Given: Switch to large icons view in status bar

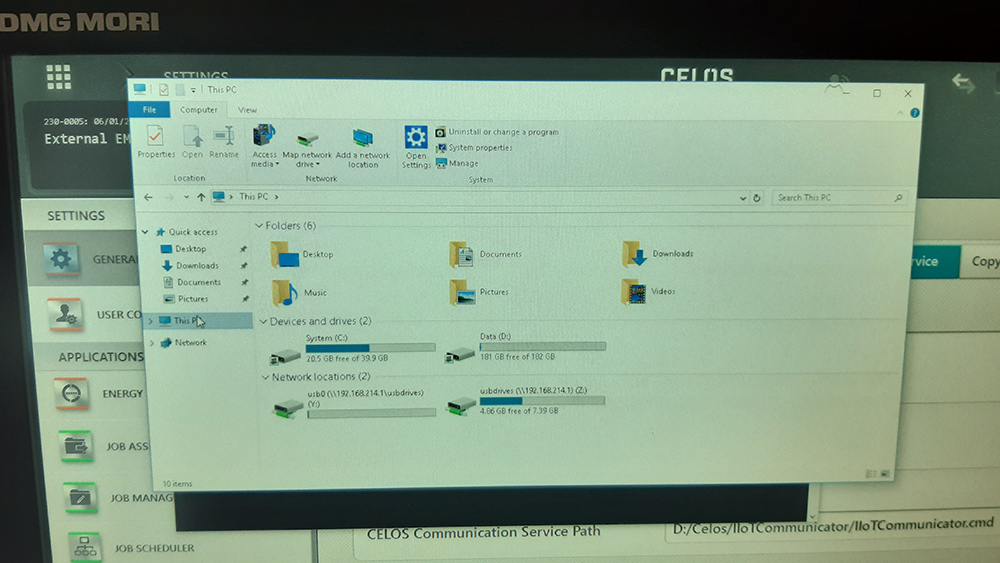Looking at the screenshot, I should [x=885, y=474].
